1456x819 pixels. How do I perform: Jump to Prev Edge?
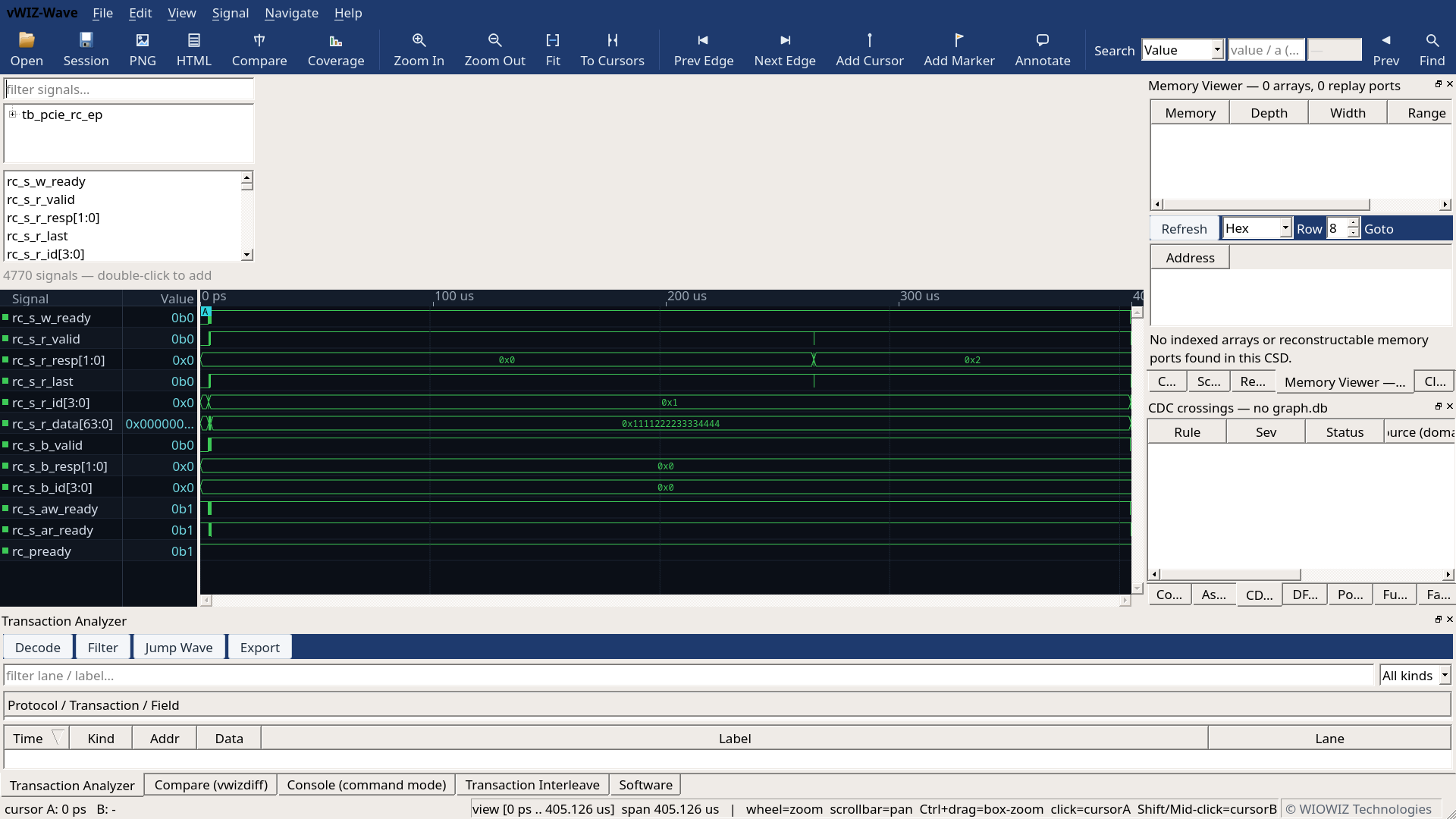[704, 49]
